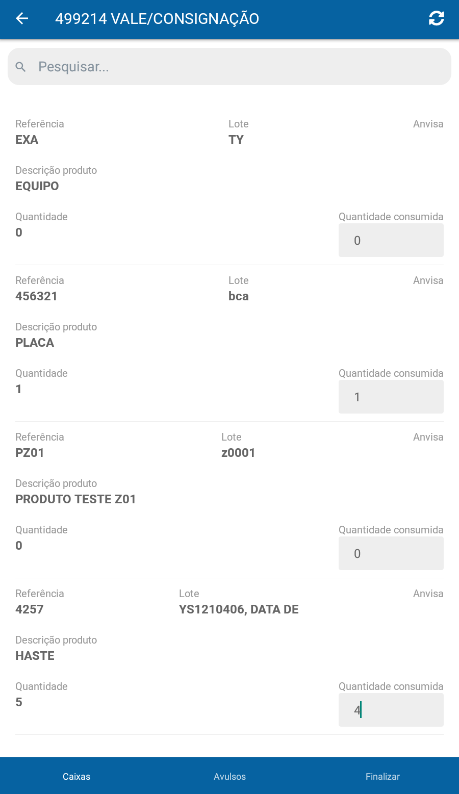Viewport: 459px width, 794px height.
Task: Edit consumed quantity for HASTE
Action: (x=391, y=710)
